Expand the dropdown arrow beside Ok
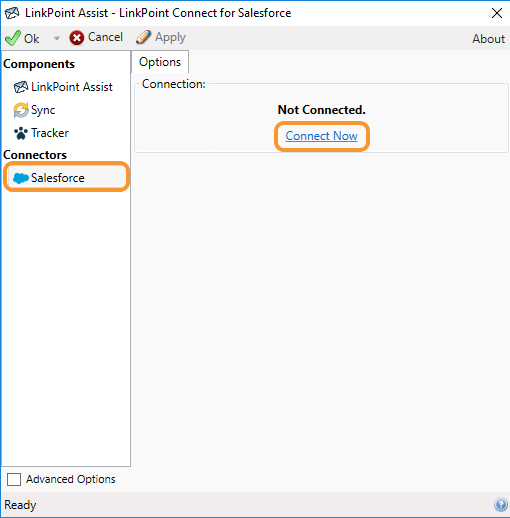510x518 pixels. click(57, 38)
